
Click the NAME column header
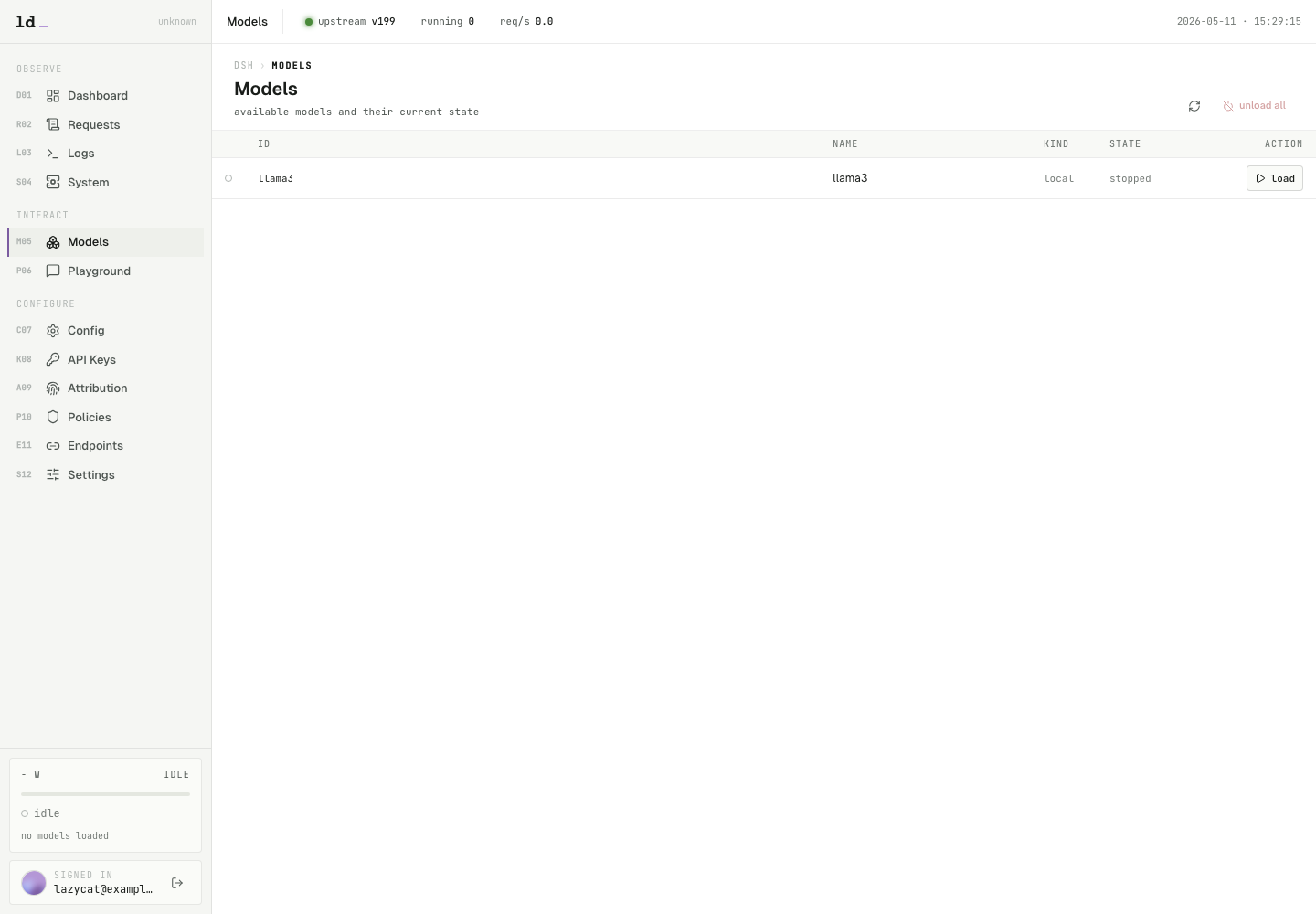(x=845, y=144)
